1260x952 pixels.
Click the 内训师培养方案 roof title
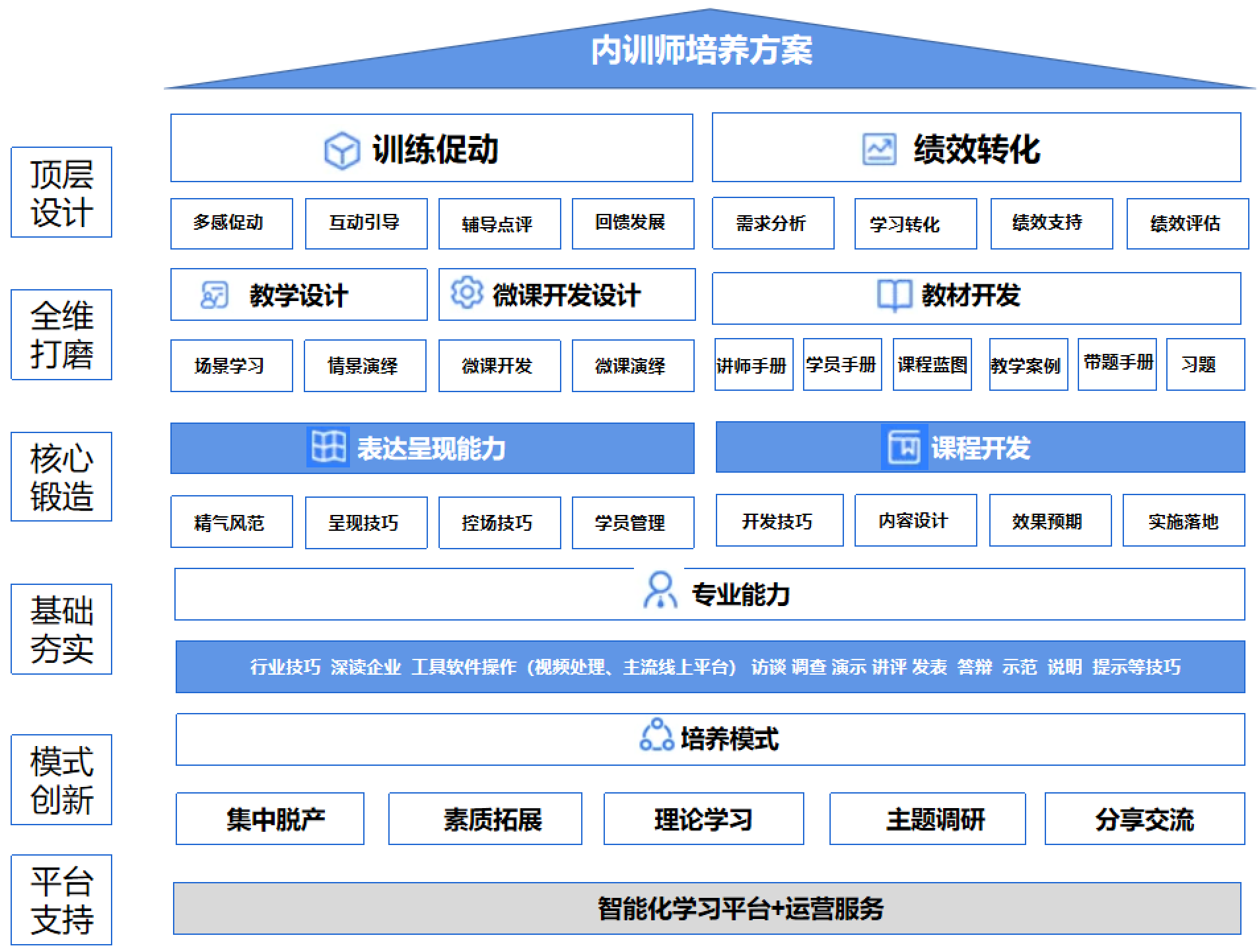coord(701,51)
